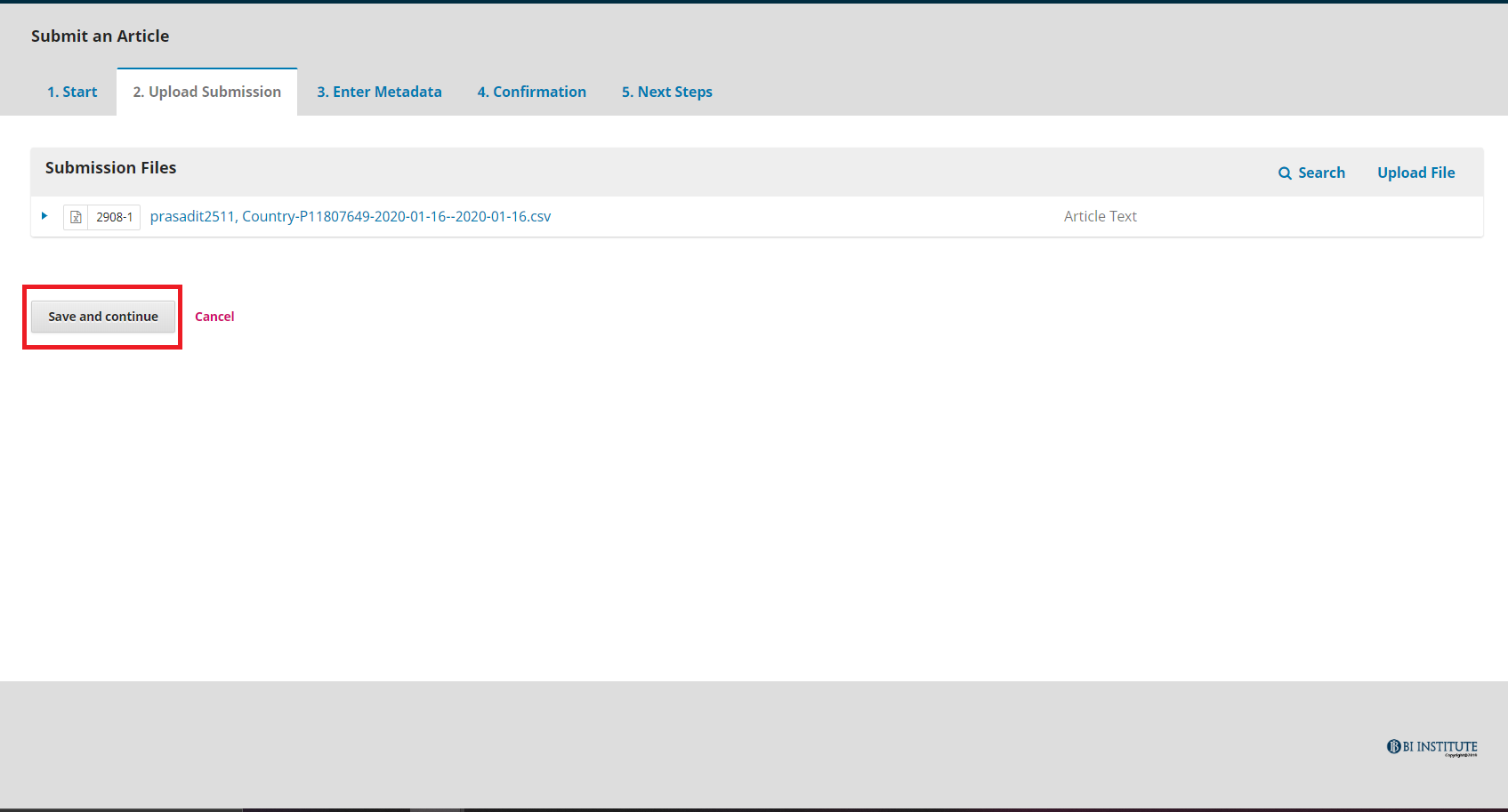Switch to the 3. Enter Metadata tab
The image size is (1508, 812).
[x=379, y=92]
